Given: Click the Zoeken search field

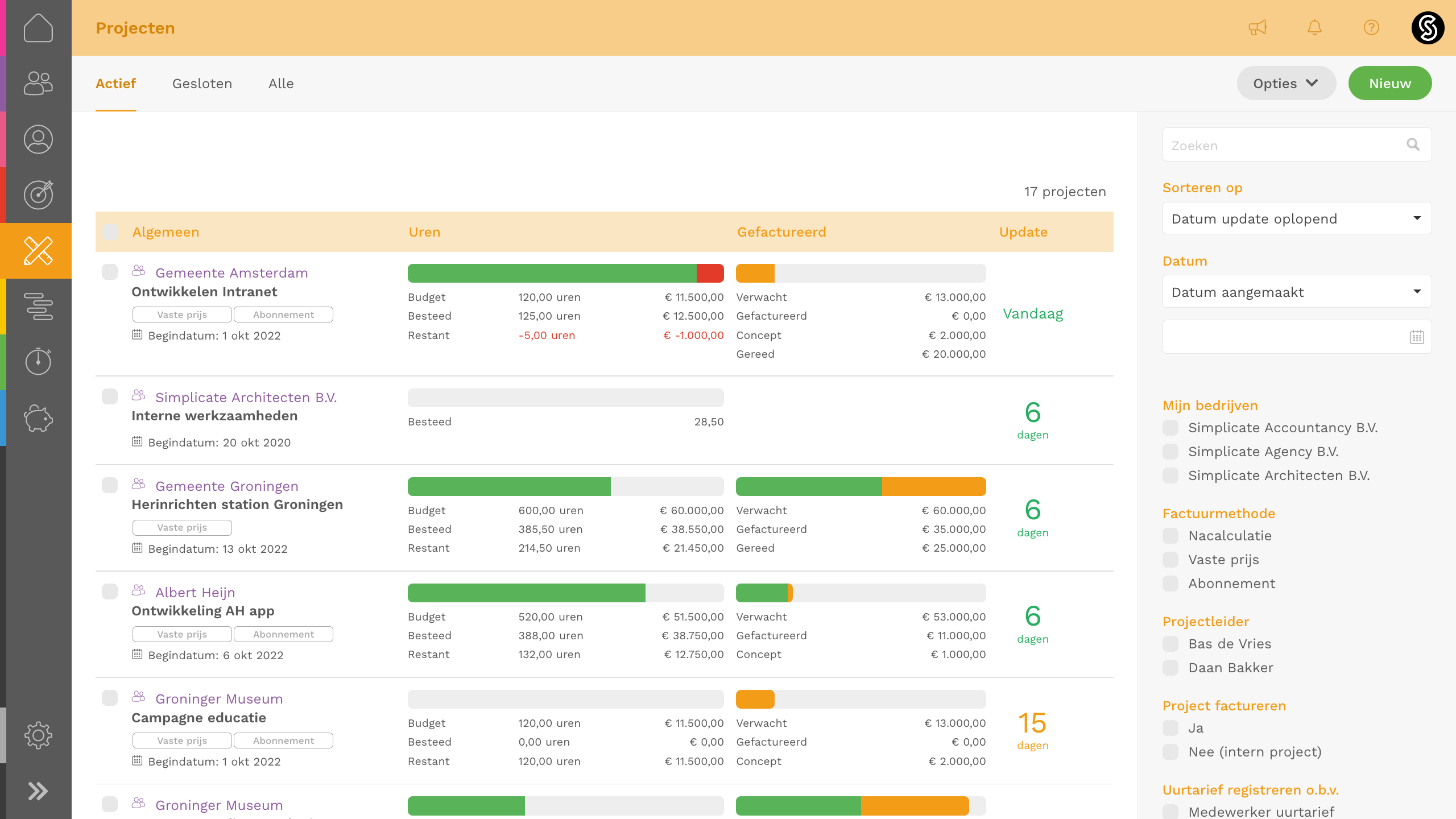Looking at the screenshot, I should pos(1280,145).
